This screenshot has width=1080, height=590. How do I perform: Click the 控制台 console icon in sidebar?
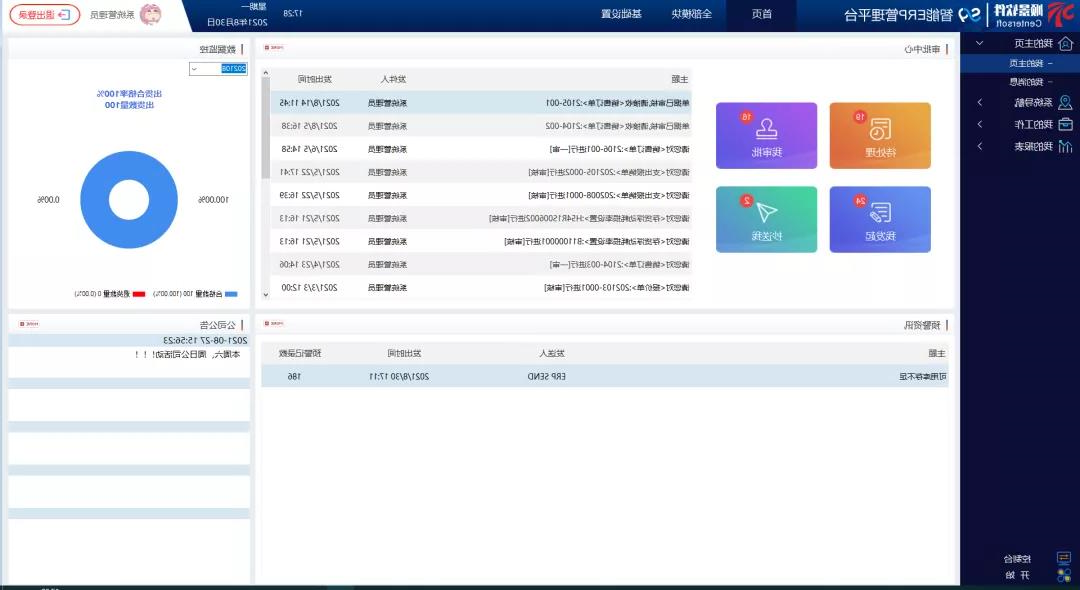pos(1064,559)
